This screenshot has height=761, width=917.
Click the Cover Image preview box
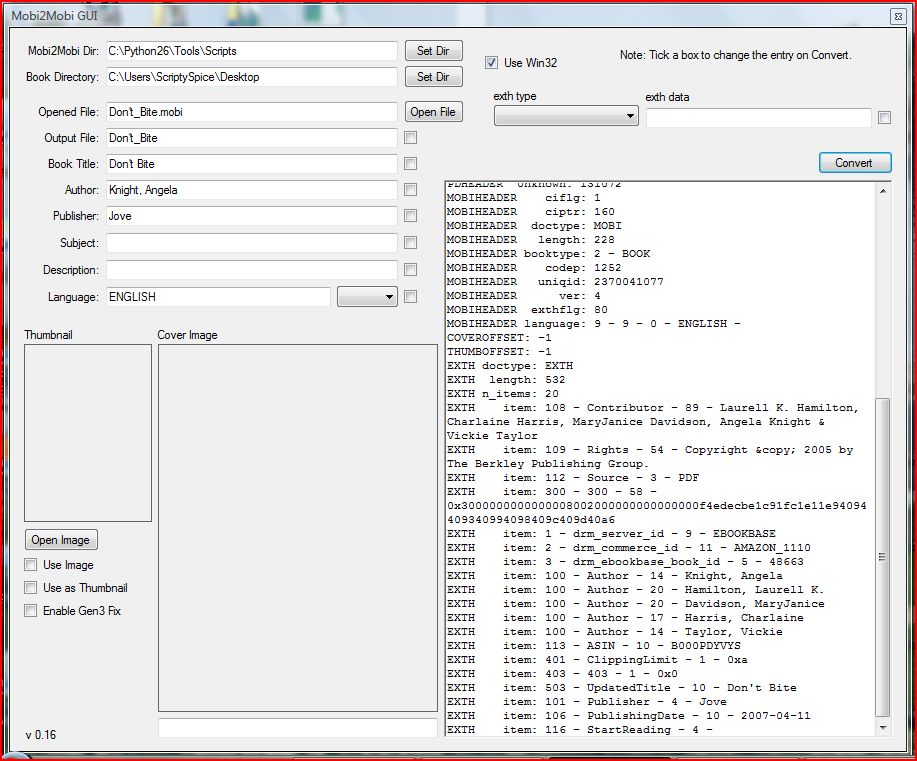298,528
